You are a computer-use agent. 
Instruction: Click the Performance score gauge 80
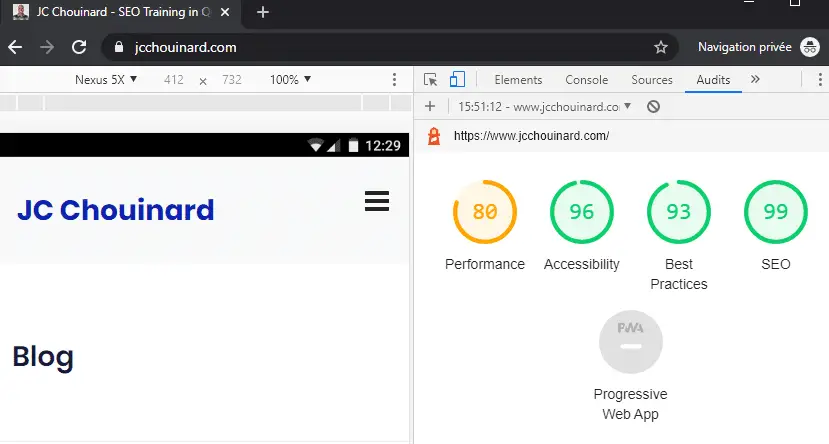[485, 212]
